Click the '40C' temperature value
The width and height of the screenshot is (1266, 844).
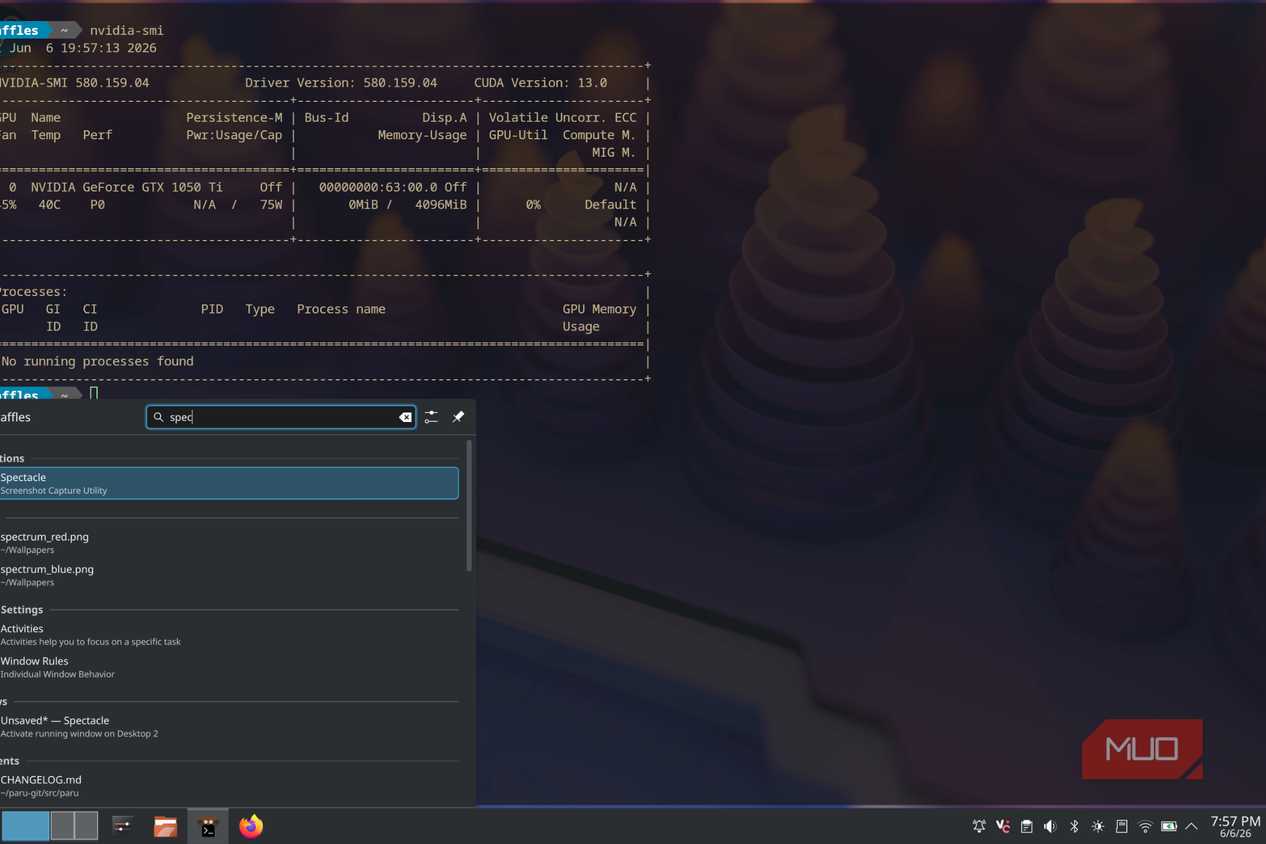coord(50,204)
